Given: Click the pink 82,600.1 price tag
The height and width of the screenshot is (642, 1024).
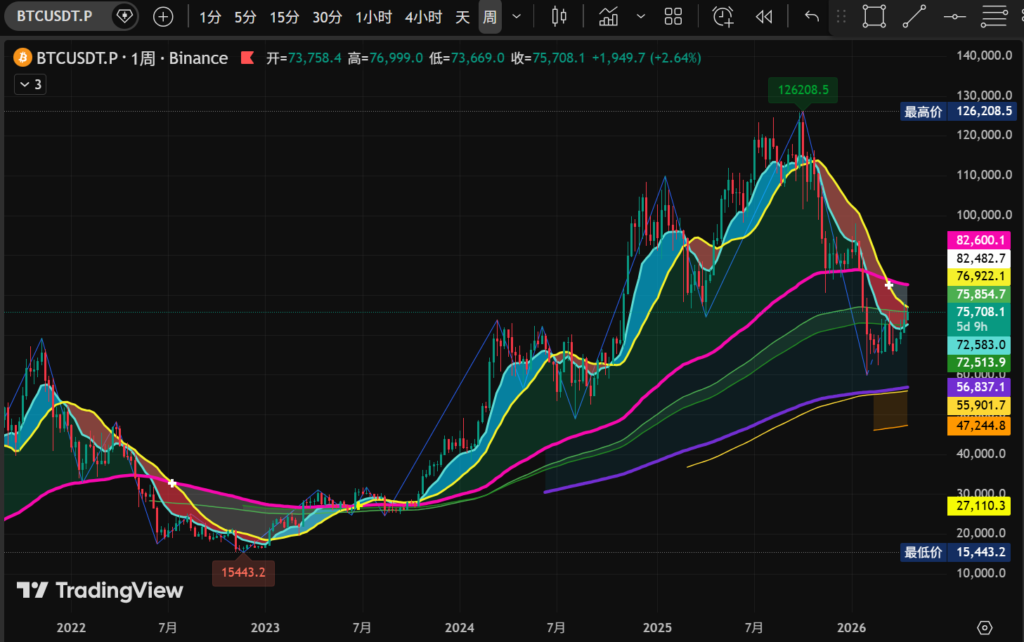Looking at the screenshot, I should pos(980,240).
